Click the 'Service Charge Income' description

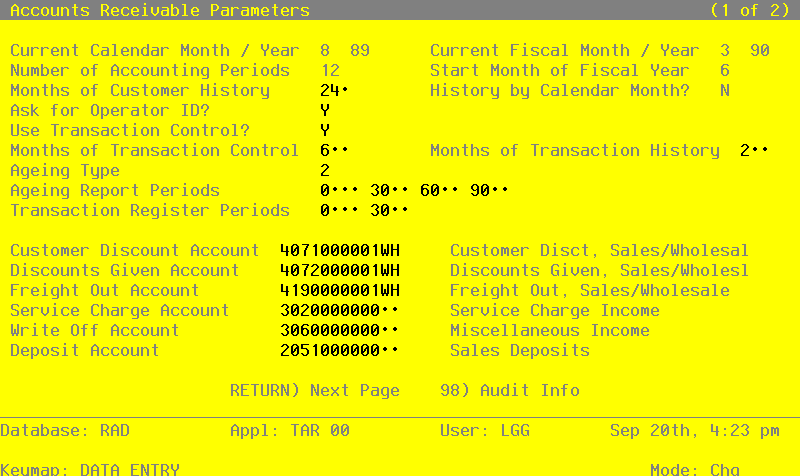[x=555, y=310]
